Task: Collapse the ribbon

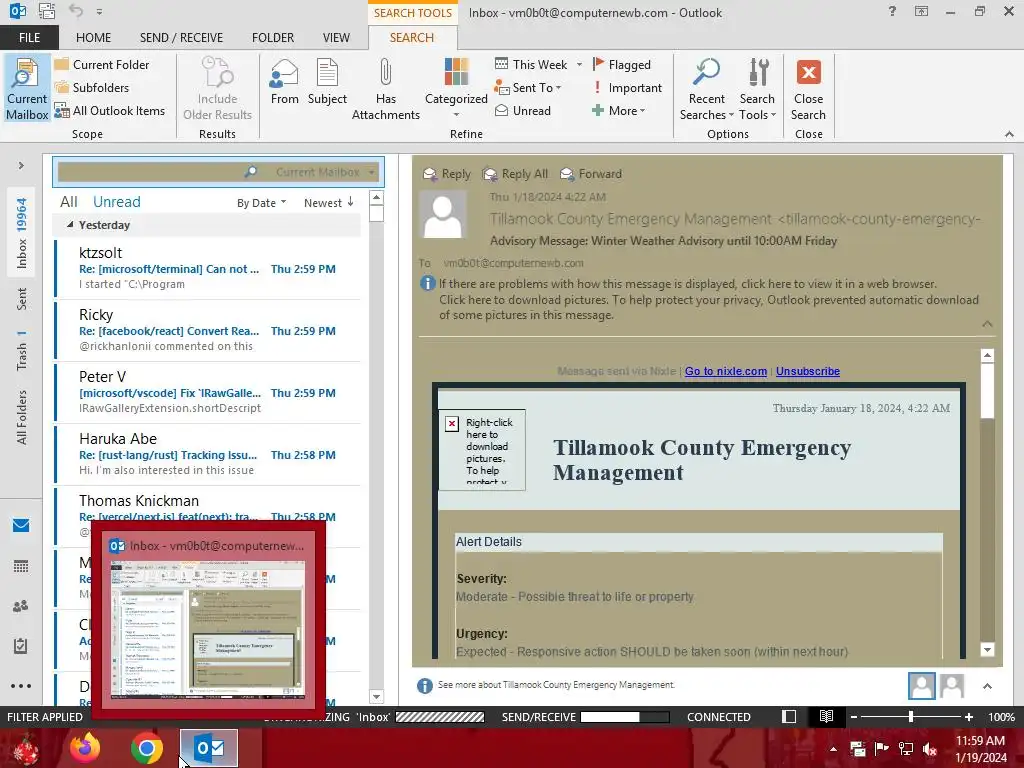Action: [1009, 134]
